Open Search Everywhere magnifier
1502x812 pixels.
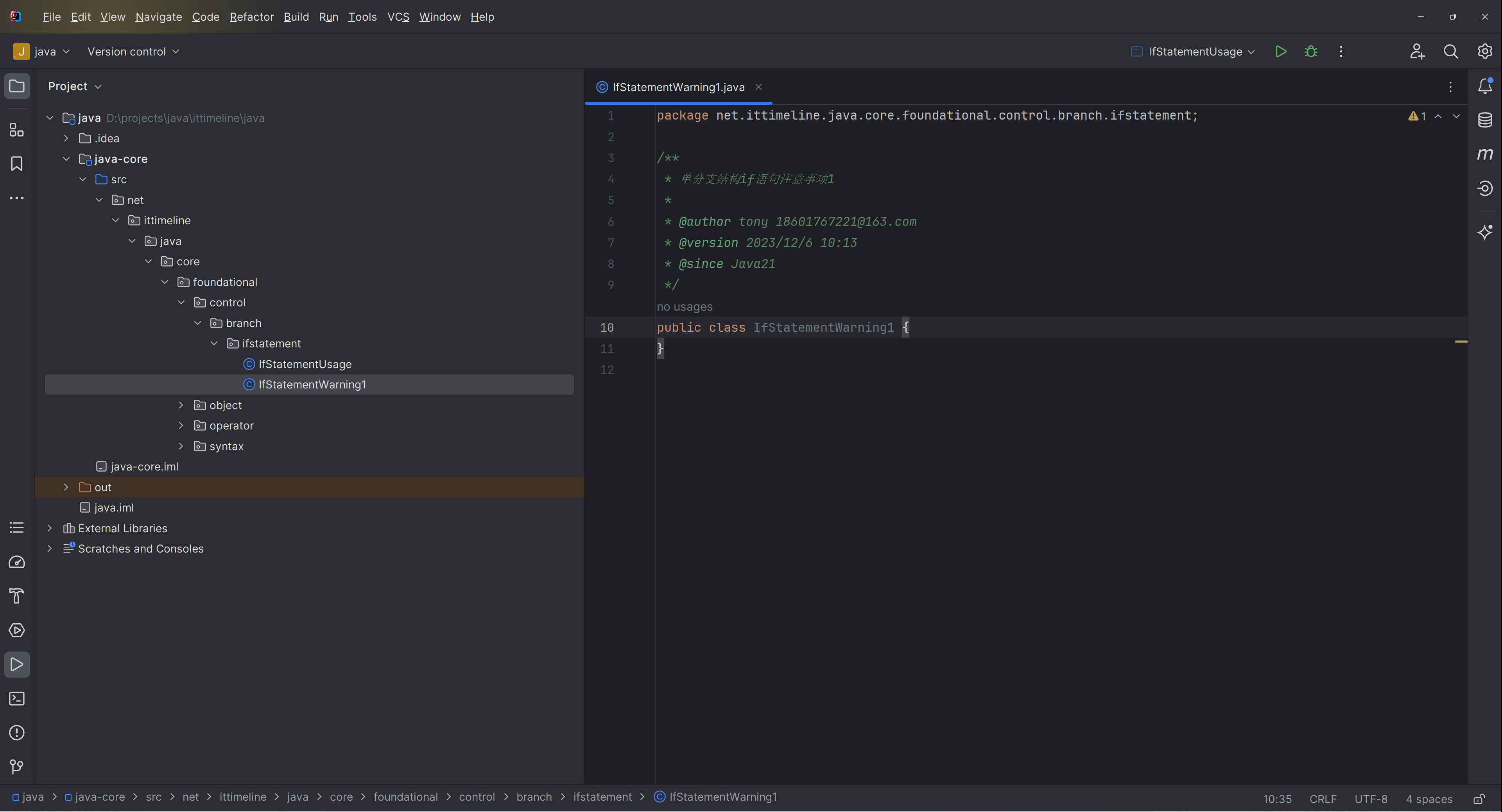click(x=1451, y=51)
